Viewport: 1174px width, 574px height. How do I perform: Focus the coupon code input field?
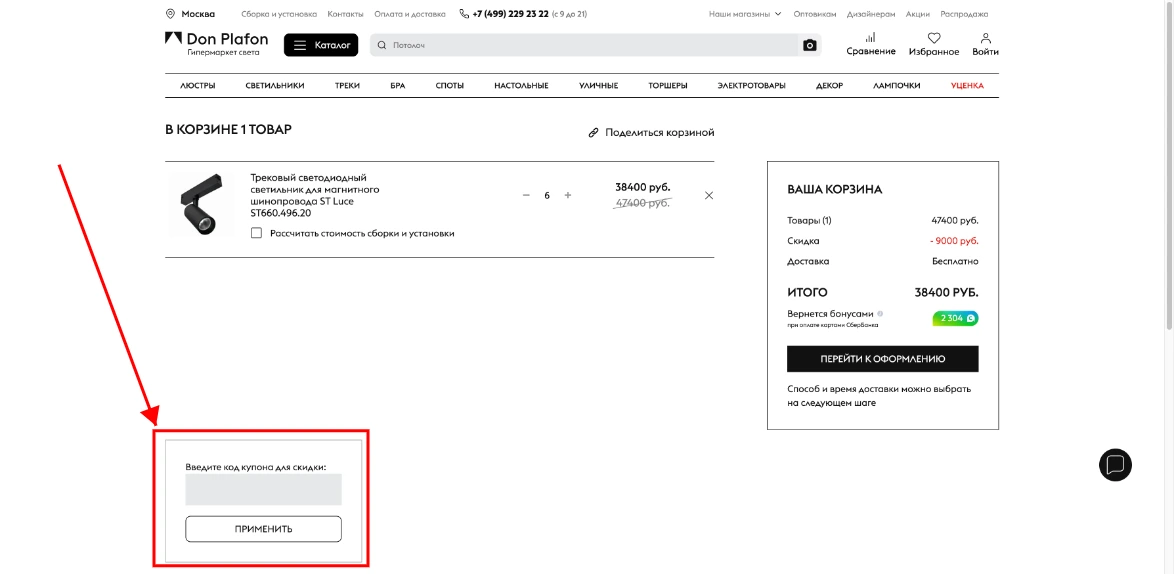[x=264, y=489]
